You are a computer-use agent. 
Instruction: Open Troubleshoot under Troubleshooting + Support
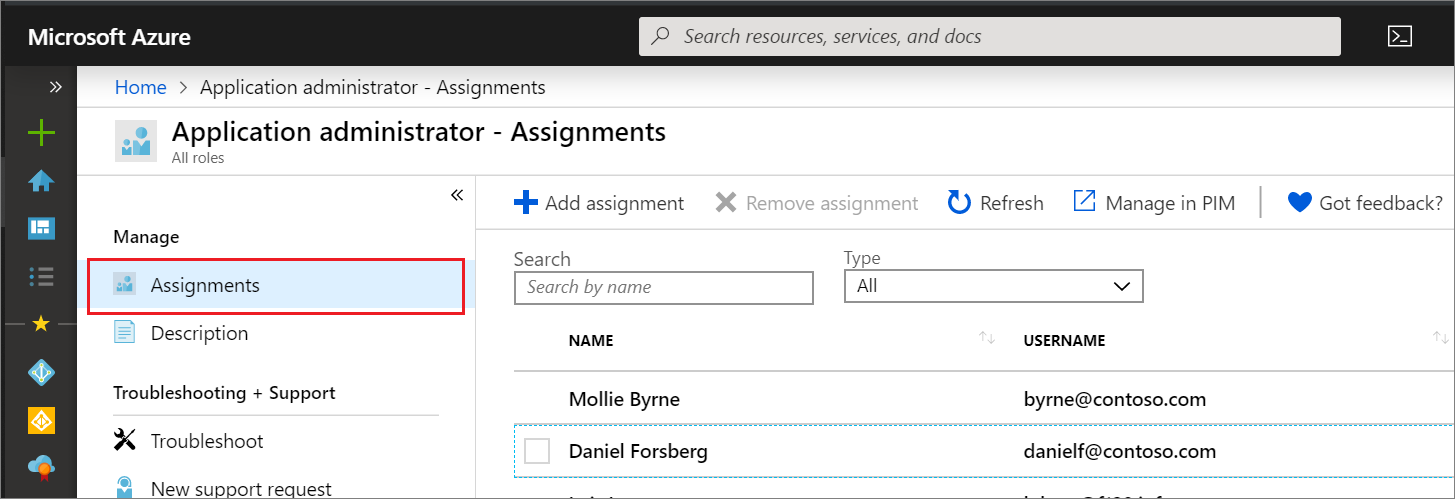(x=206, y=441)
